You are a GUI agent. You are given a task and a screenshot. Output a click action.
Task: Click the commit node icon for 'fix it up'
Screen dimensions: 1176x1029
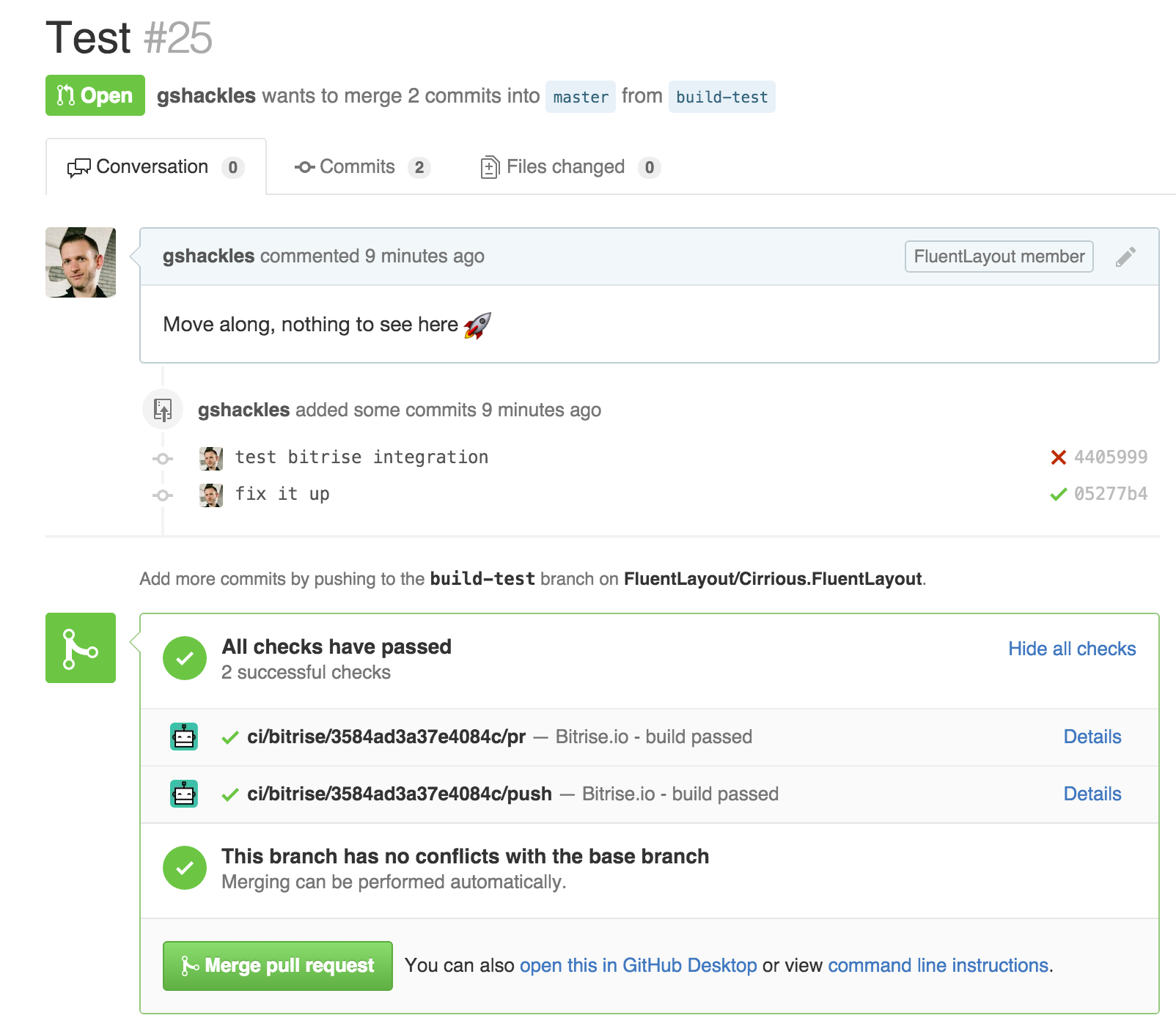point(163,495)
